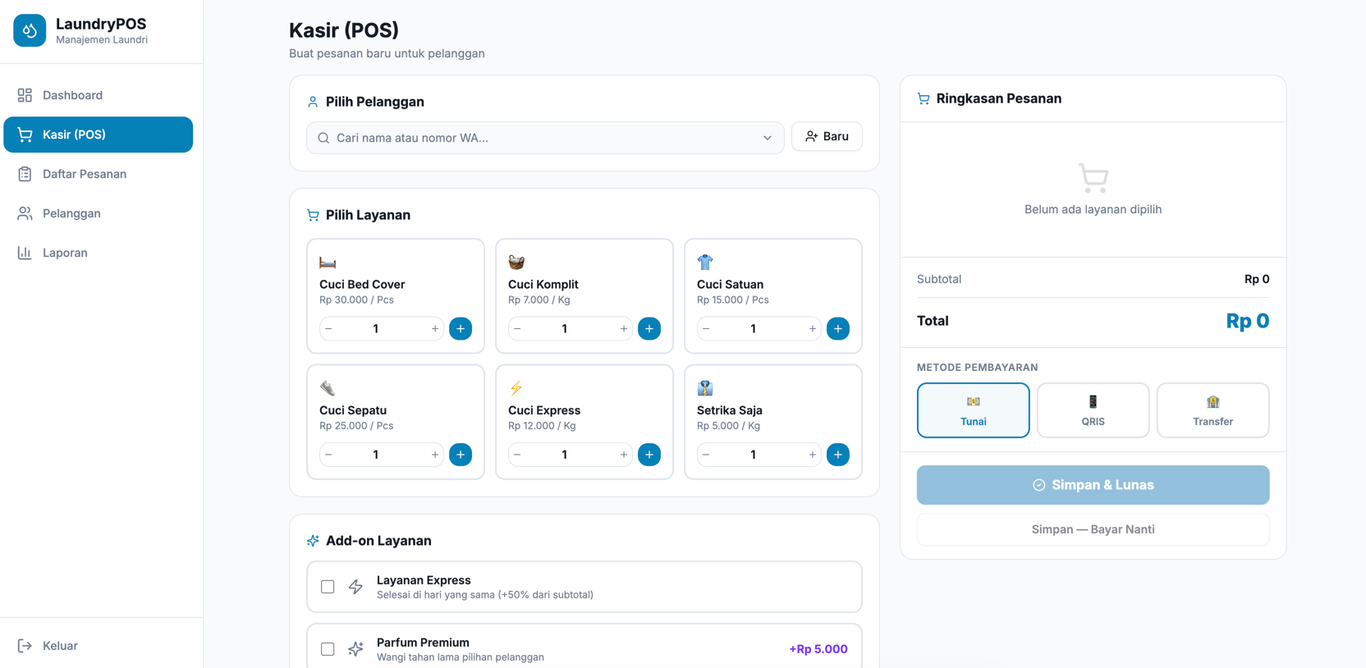Enable Layanan Express add-on checkbox
The image size is (1366, 668).
pos(328,587)
